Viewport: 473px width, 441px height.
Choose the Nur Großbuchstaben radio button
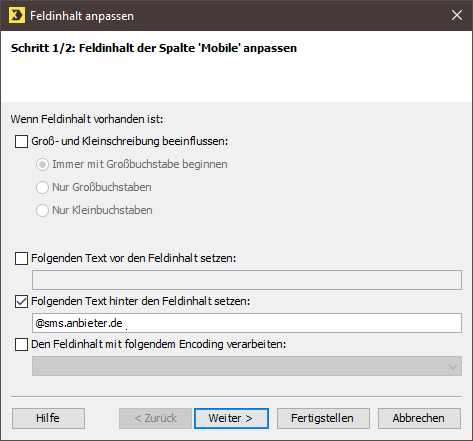pyautogui.click(x=42, y=187)
